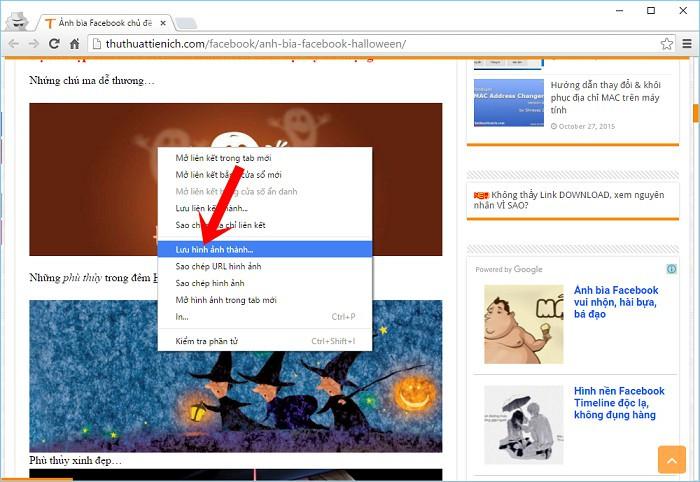Go to the home page icon
Image resolution: width=700 pixels, height=482 pixels.
coord(75,44)
